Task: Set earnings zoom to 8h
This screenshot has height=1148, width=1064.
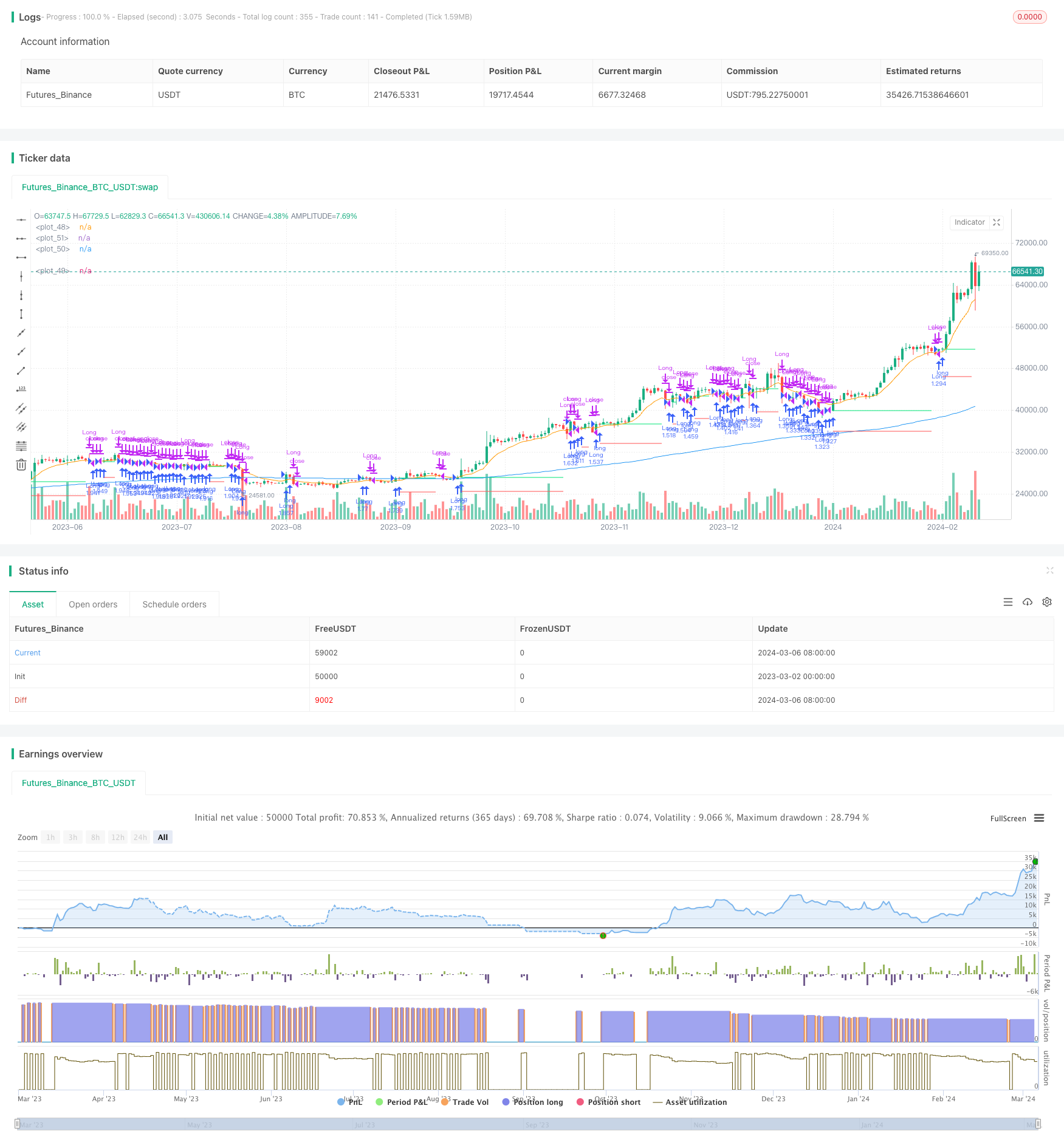Action: click(95, 837)
